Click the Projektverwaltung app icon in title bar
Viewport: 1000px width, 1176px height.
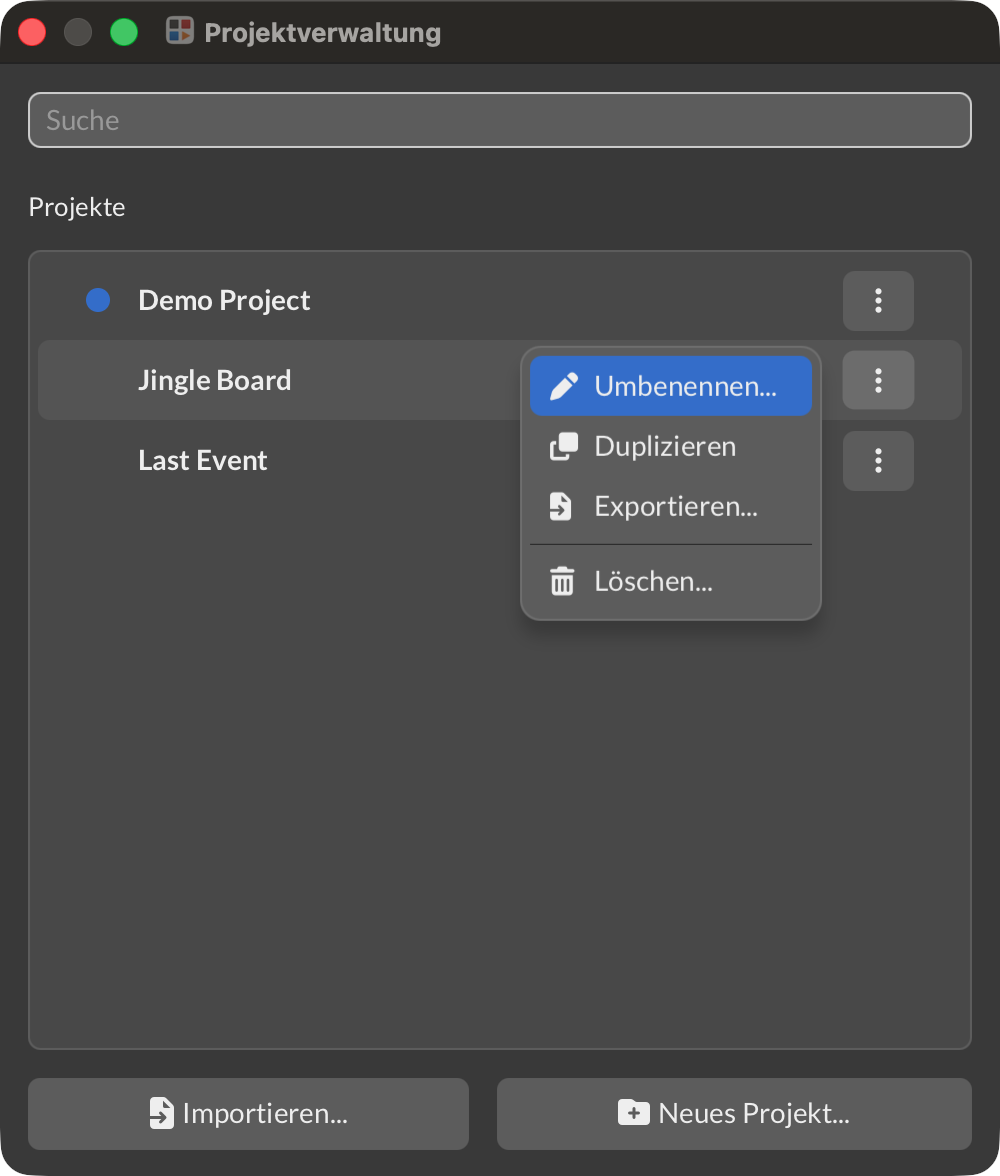[x=180, y=31]
